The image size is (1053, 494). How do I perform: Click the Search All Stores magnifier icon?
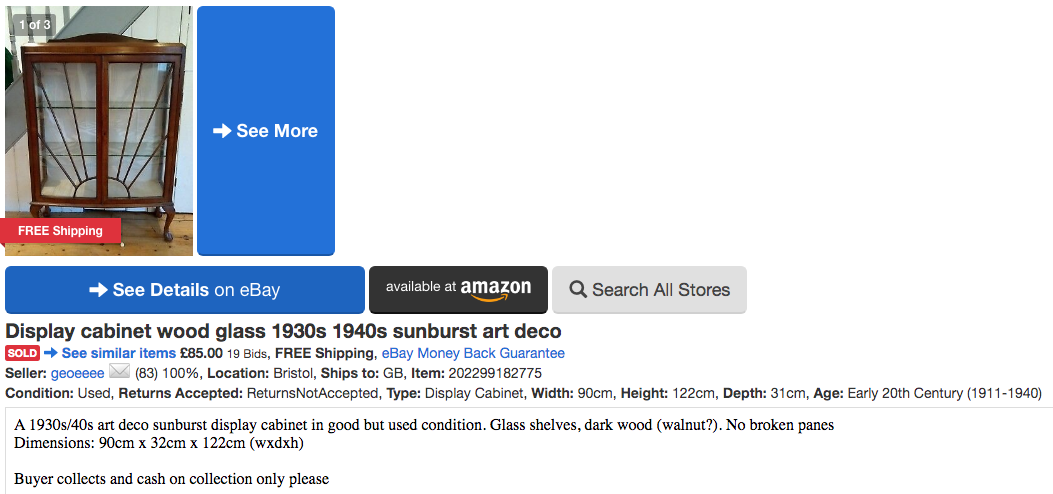[578, 290]
